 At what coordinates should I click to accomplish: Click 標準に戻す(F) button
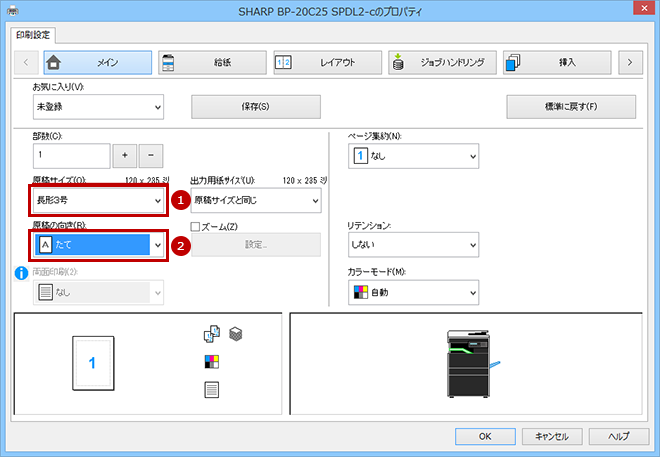pos(571,107)
